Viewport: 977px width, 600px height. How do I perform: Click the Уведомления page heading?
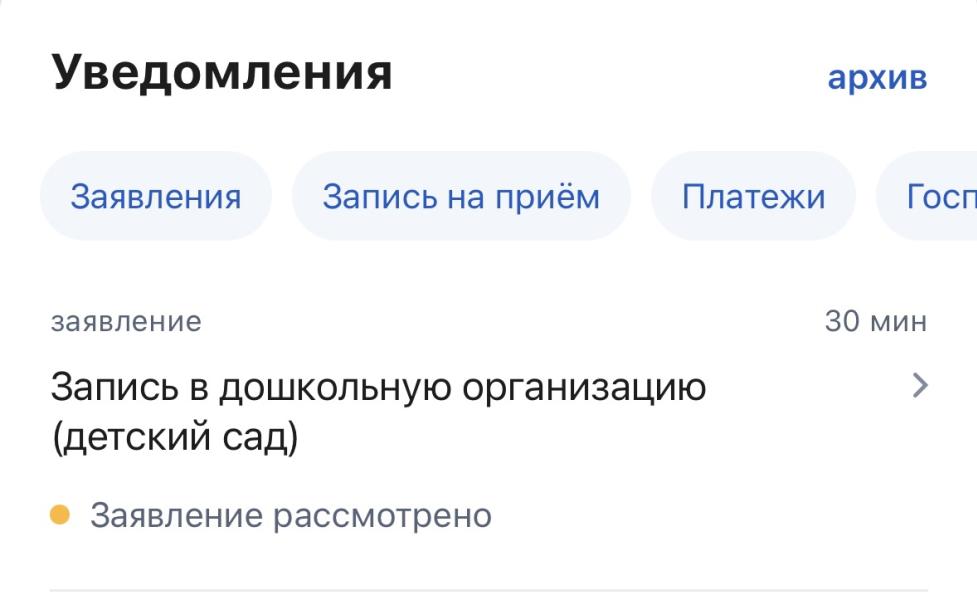tap(222, 73)
